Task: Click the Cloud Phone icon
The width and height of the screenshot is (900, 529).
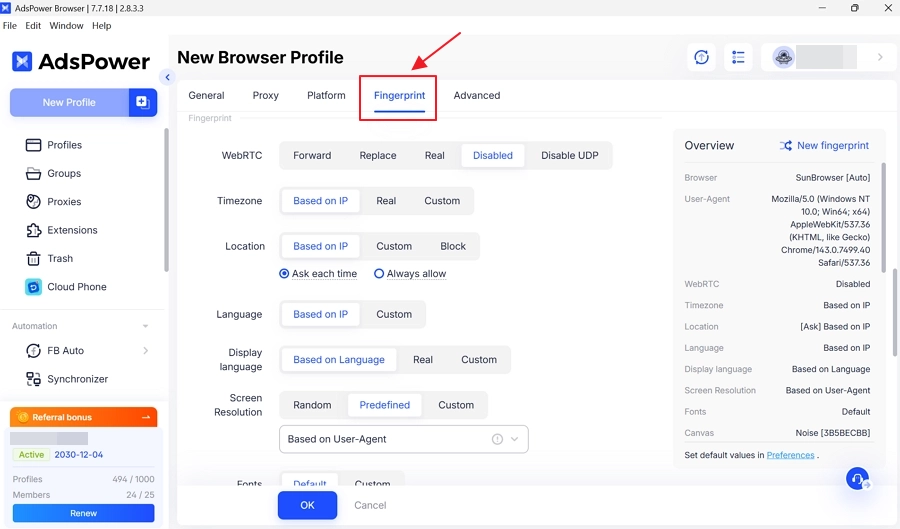Action: tap(33, 287)
